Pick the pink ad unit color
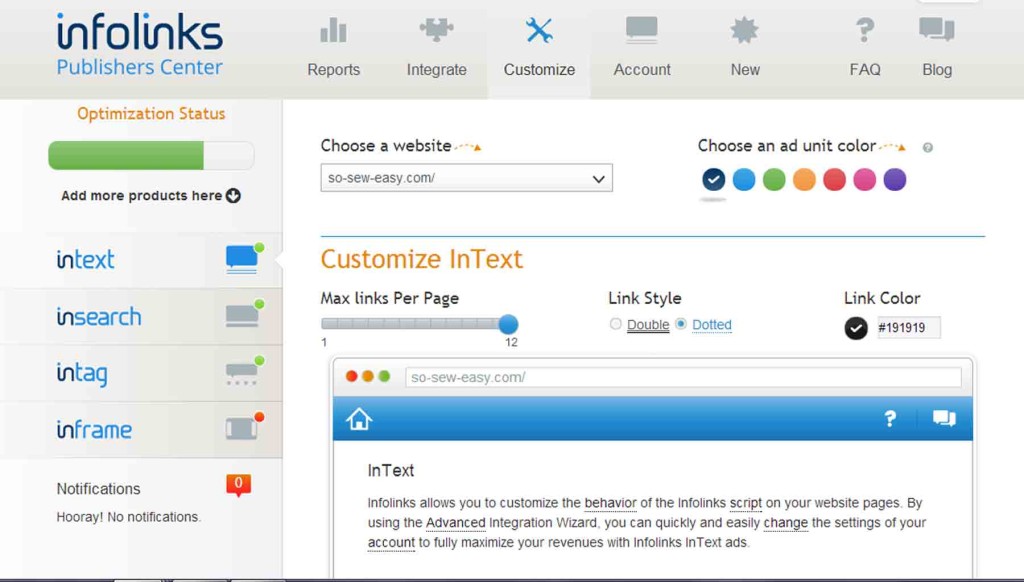Image resolution: width=1024 pixels, height=582 pixels. point(865,179)
